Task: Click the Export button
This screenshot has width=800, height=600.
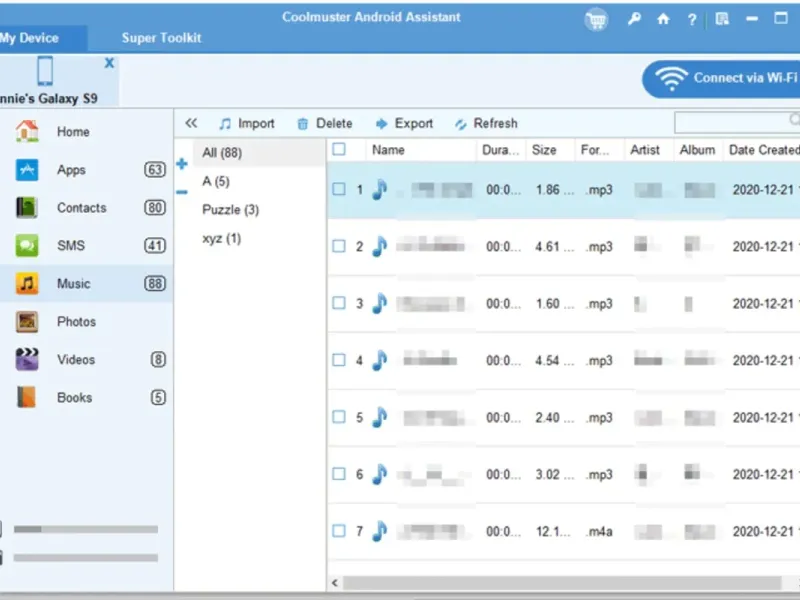Action: [404, 123]
